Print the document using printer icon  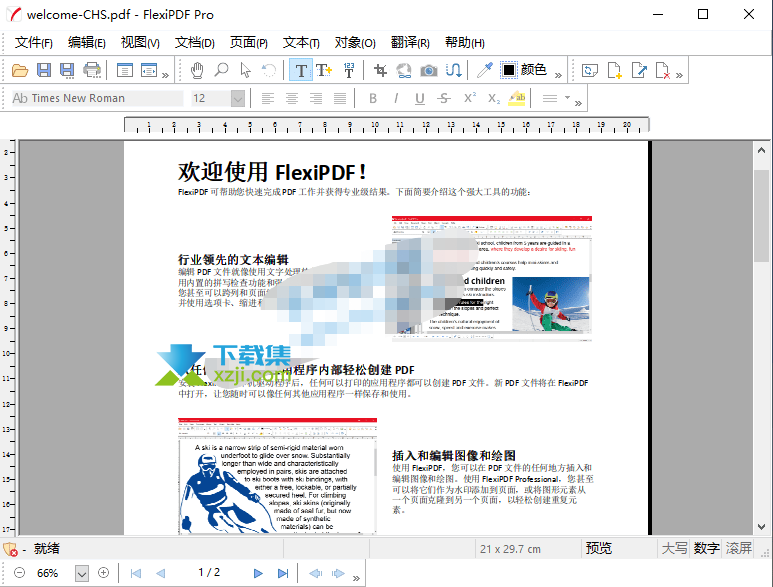92,70
